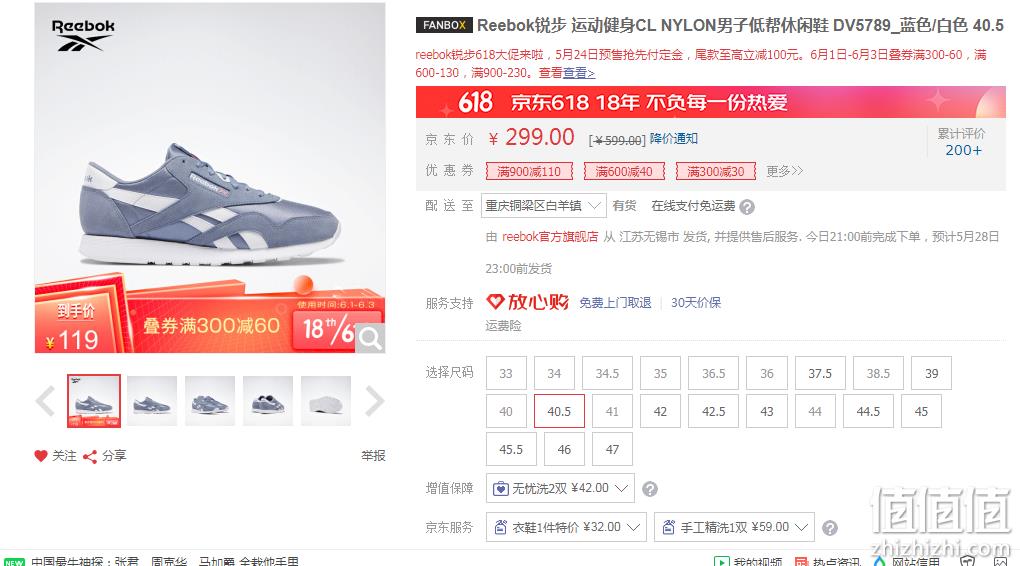Click the help icon next to 增值保障 dropdown
This screenshot has height=566, width=1020.
[x=650, y=489]
